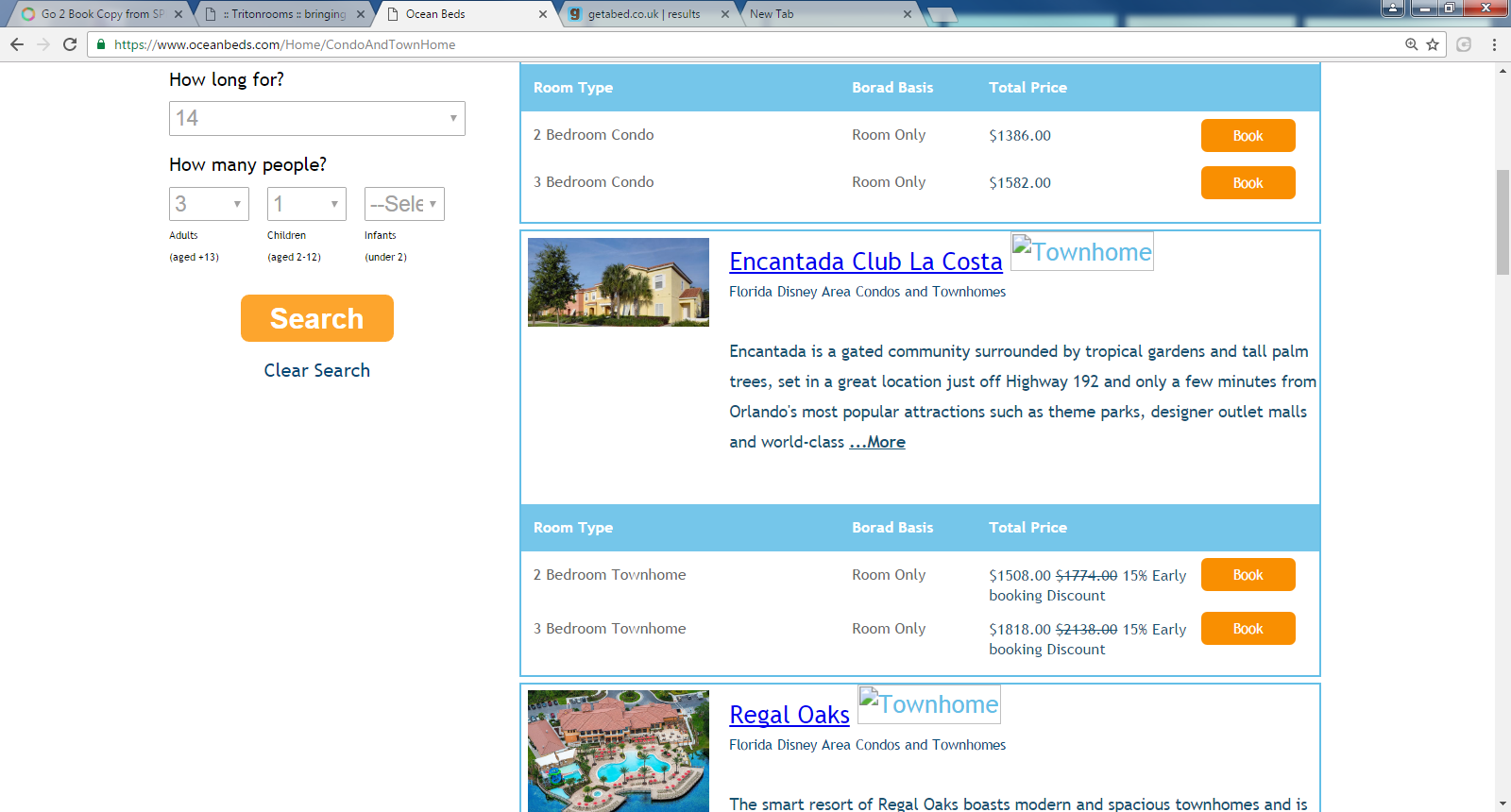Book the 2 Bedroom Condo
The width and height of the screenshot is (1511, 812).
[x=1248, y=135]
